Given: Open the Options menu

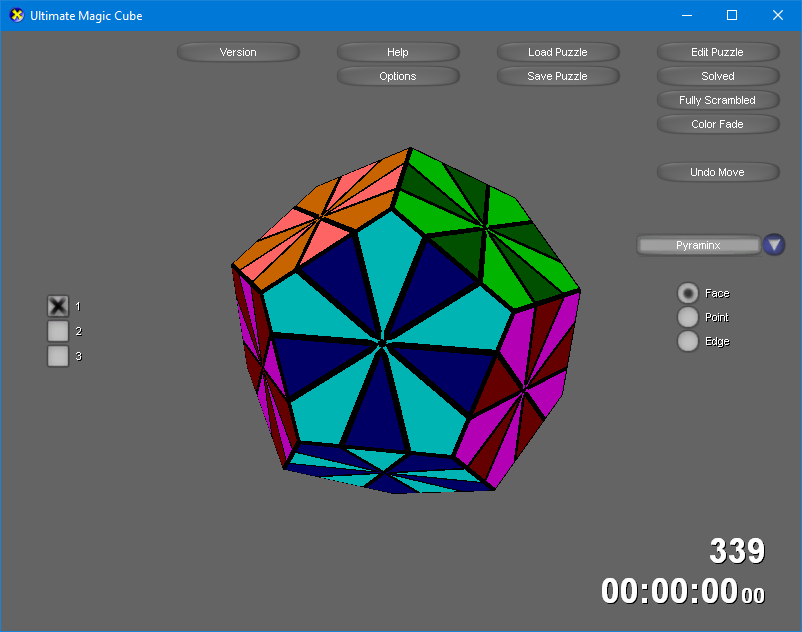Looking at the screenshot, I should (398, 75).
